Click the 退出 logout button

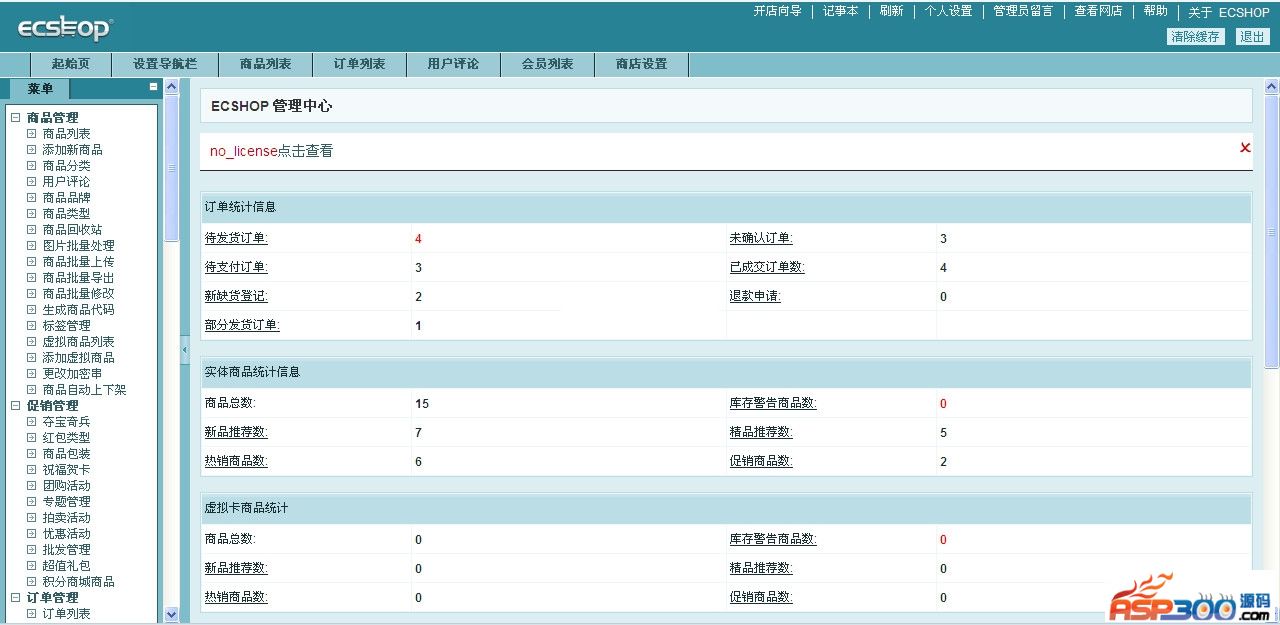point(1252,36)
